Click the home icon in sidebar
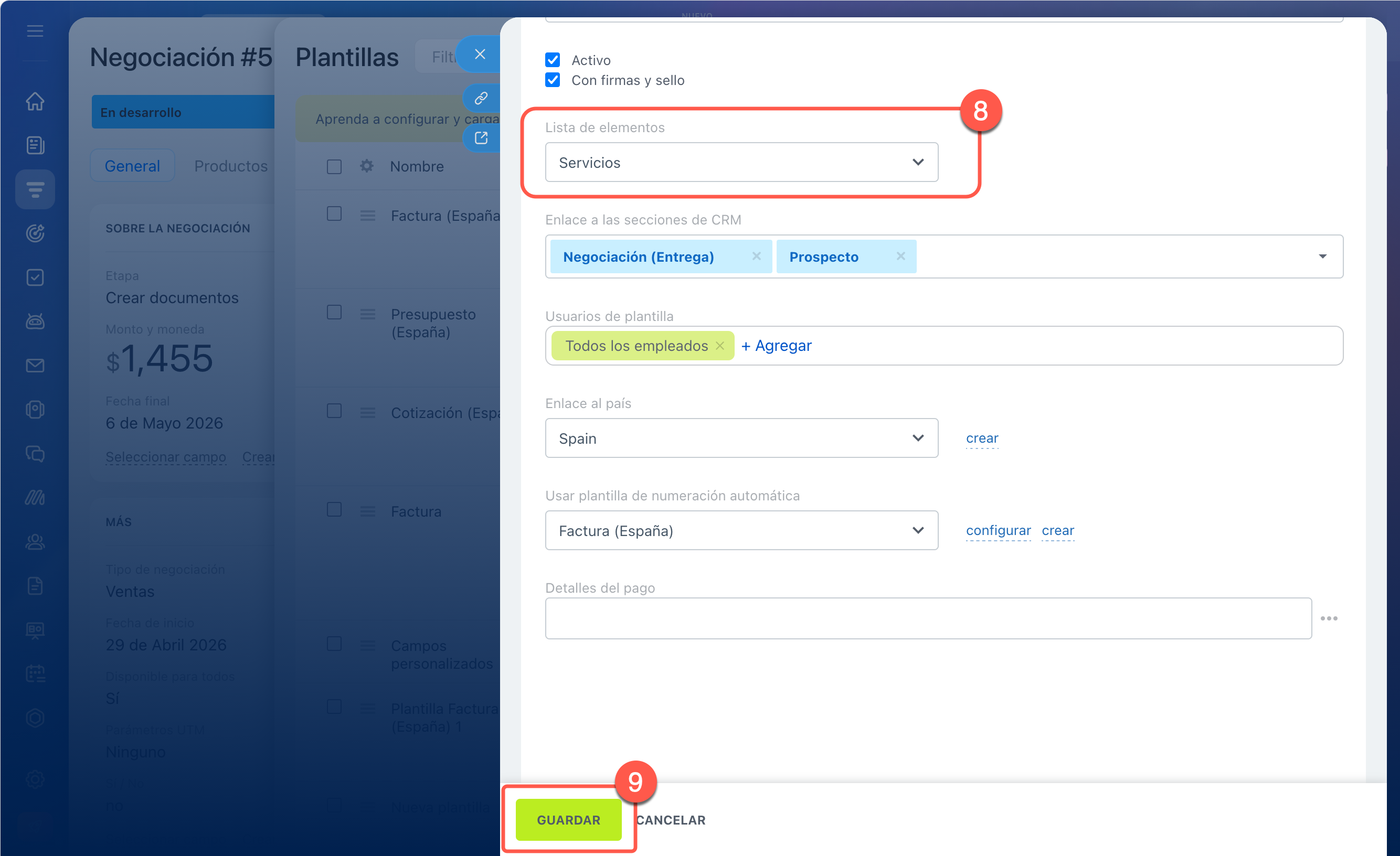This screenshot has width=1400, height=856. (x=35, y=101)
